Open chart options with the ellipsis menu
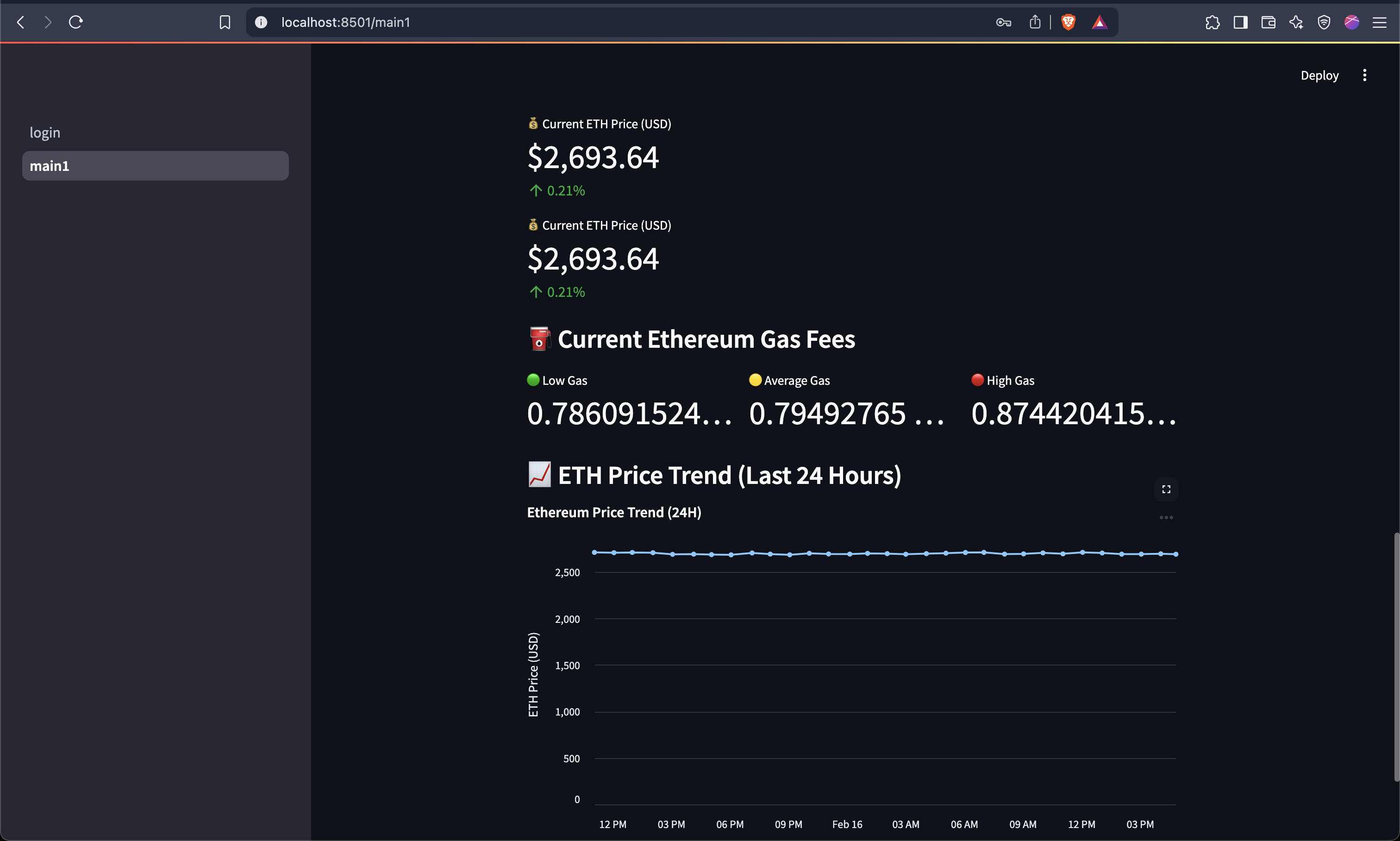Viewport: 1400px width, 841px height. tap(1166, 517)
